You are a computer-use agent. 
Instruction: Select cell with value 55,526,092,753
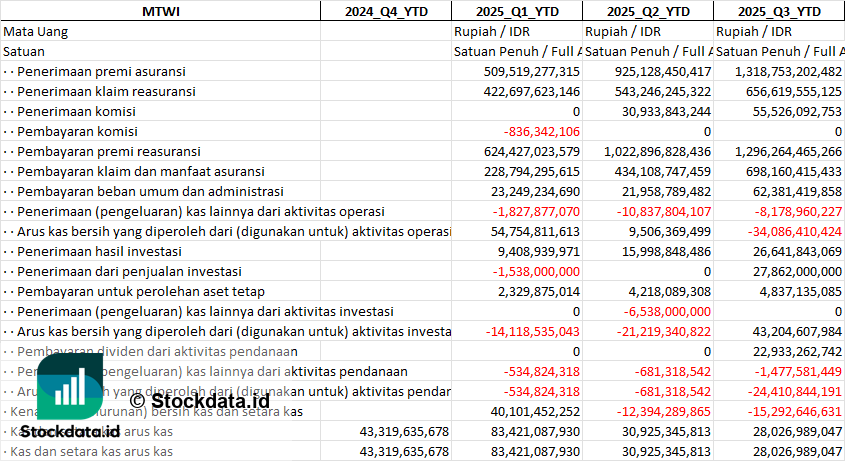(x=779, y=111)
